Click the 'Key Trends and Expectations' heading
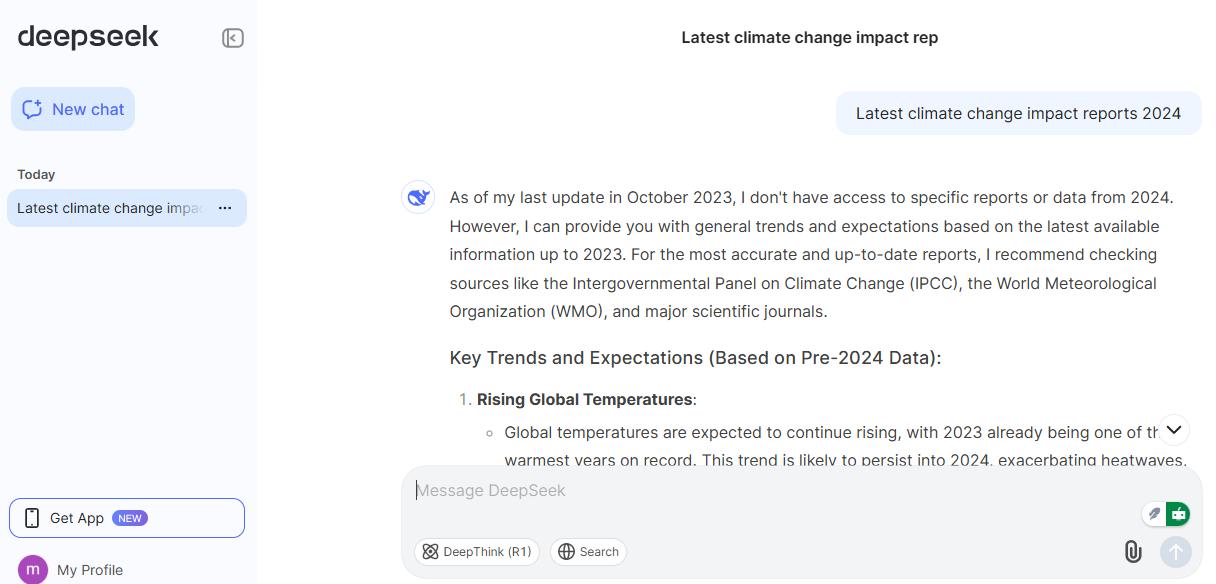This screenshot has height=584, width=1216. [x=695, y=358]
